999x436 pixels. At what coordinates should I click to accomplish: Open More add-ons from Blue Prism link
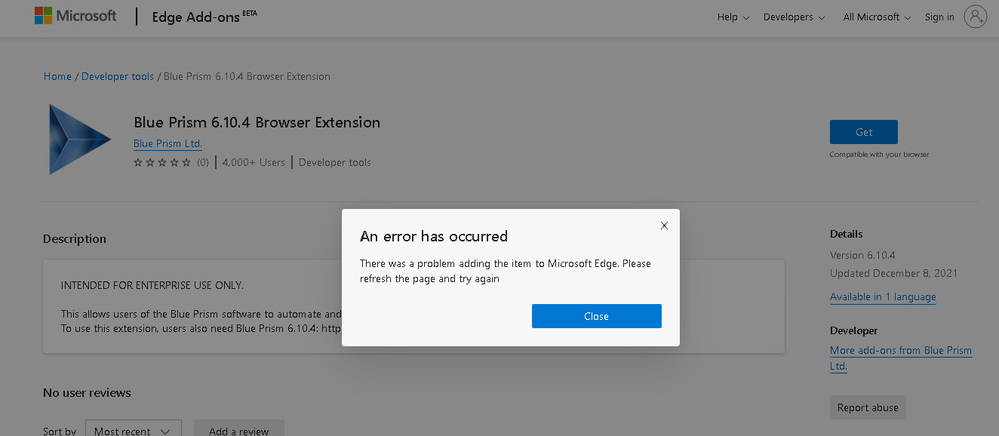pyautogui.click(x=888, y=358)
